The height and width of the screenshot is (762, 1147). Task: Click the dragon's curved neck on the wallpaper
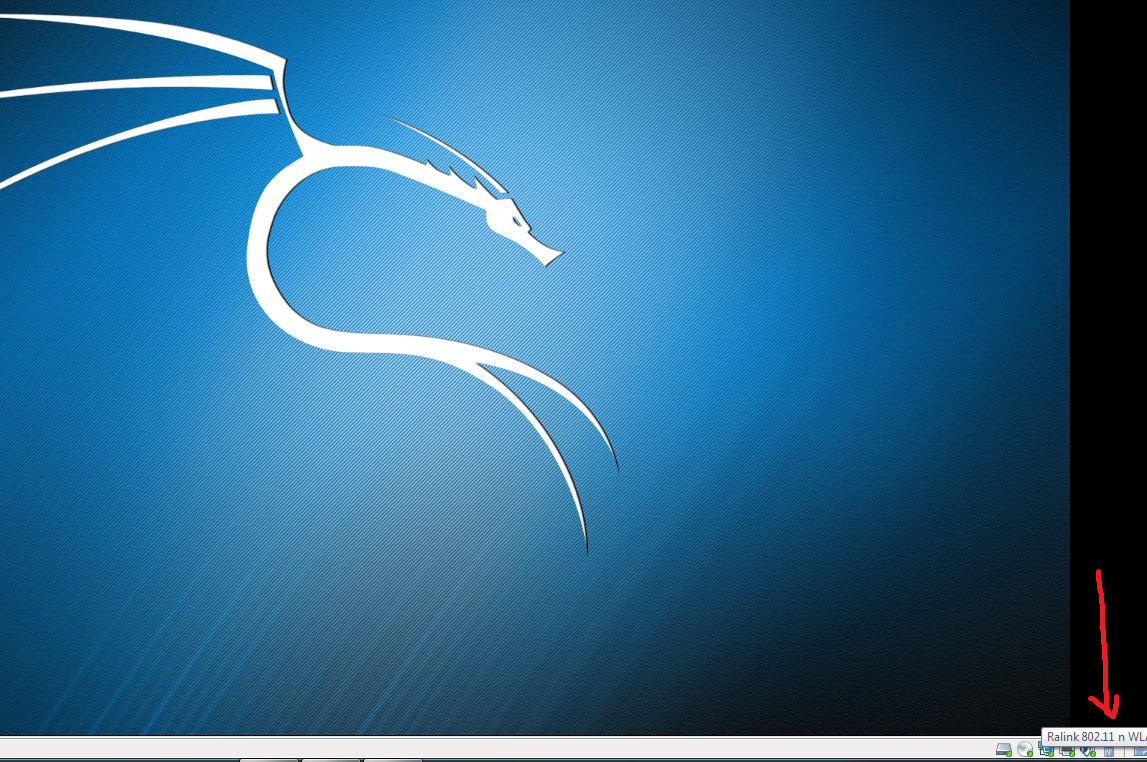(262, 250)
